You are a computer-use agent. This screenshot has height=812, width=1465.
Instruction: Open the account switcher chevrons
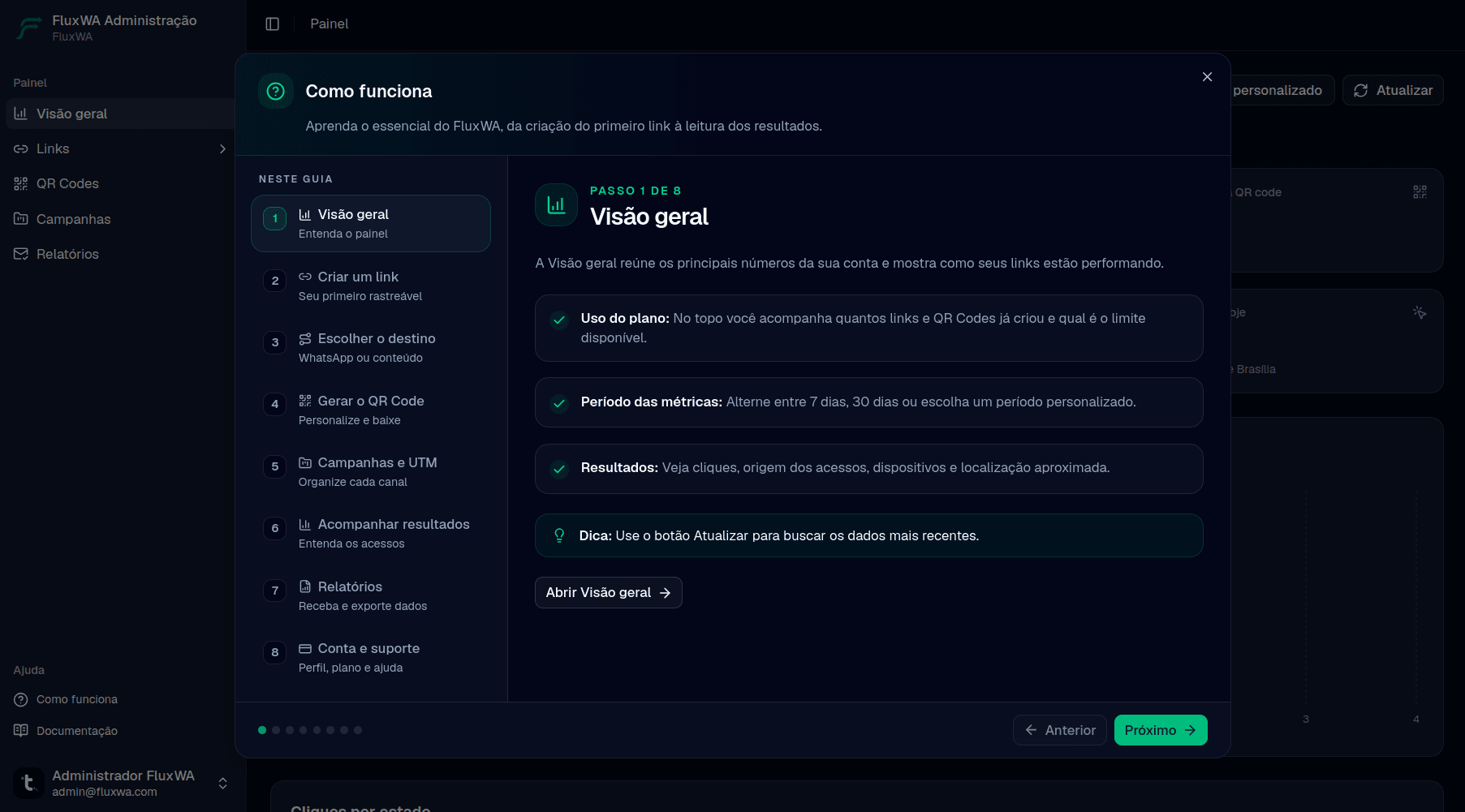[222, 783]
